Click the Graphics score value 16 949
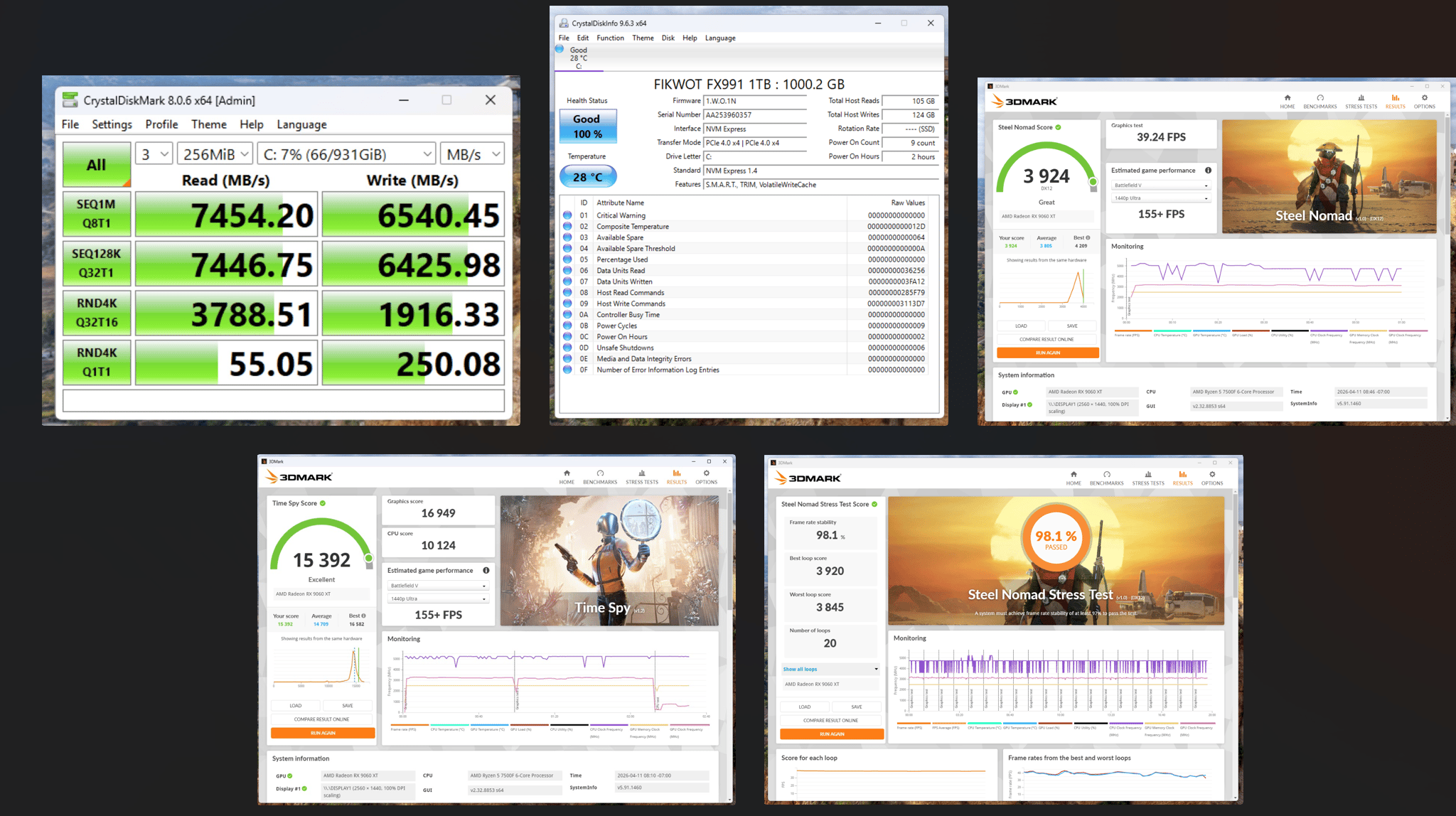This screenshot has width=1456, height=816. (x=438, y=513)
